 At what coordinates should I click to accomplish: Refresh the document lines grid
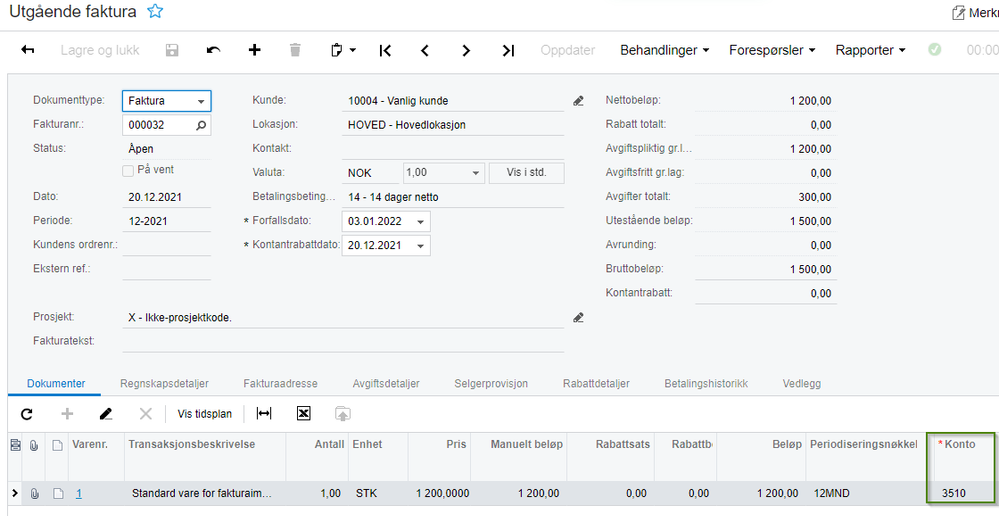(x=27, y=414)
